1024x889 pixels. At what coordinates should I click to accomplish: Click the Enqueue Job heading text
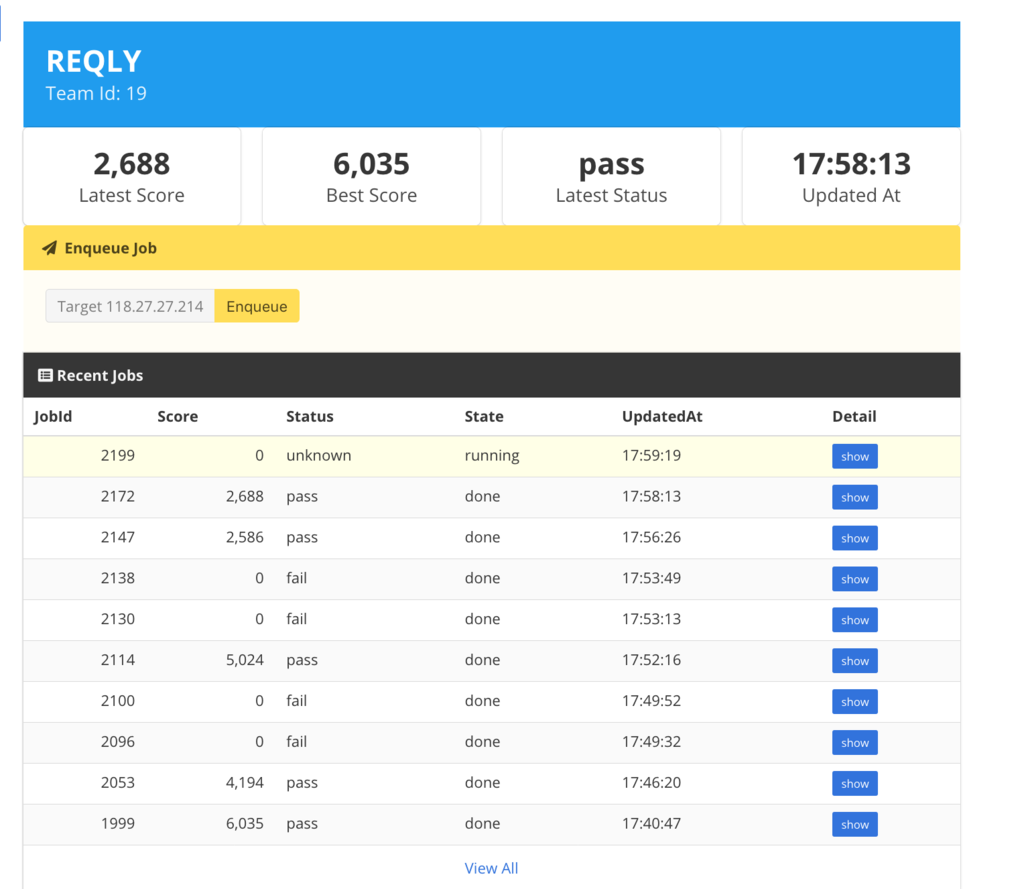pyautogui.click(x=110, y=249)
